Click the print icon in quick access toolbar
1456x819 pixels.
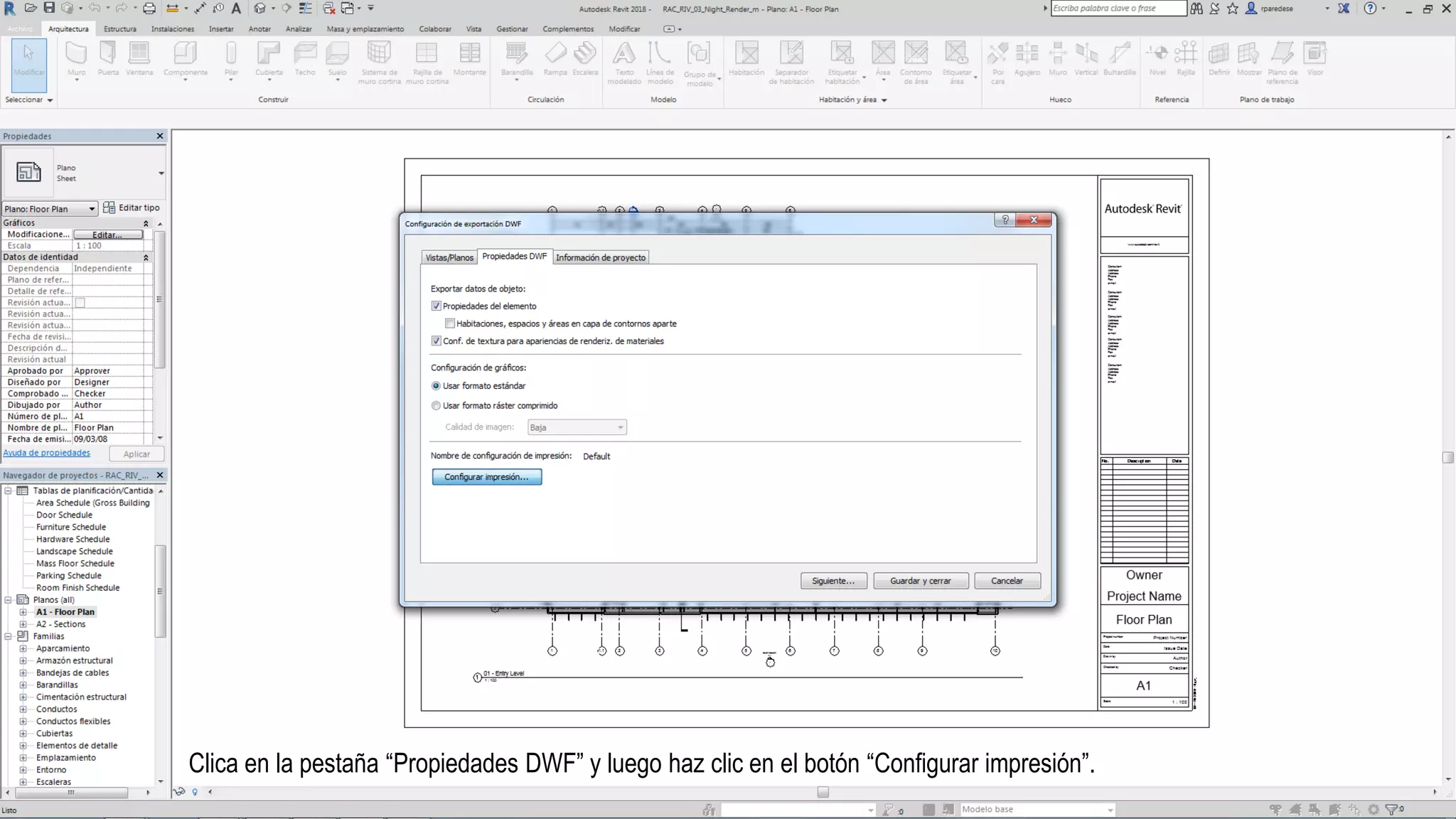coord(149,8)
